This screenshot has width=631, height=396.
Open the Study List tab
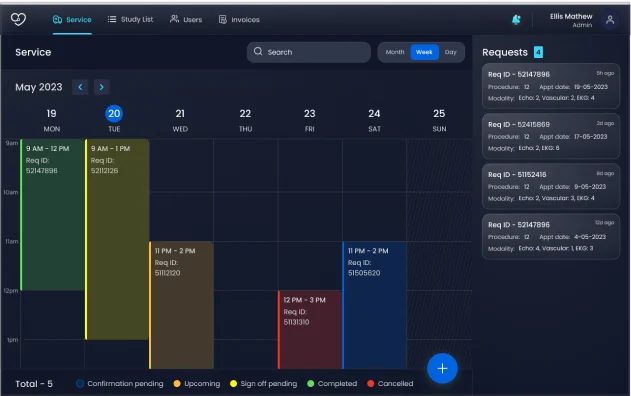[130, 19]
